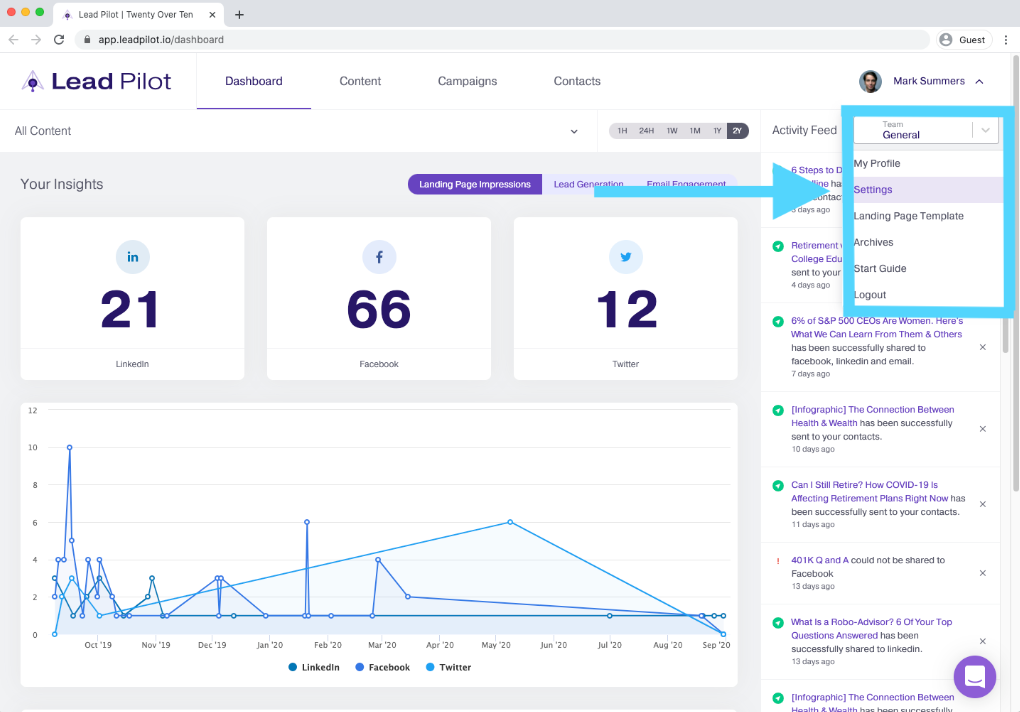1020x712 pixels.
Task: Click the browser forward arrow
Action: tap(36, 40)
